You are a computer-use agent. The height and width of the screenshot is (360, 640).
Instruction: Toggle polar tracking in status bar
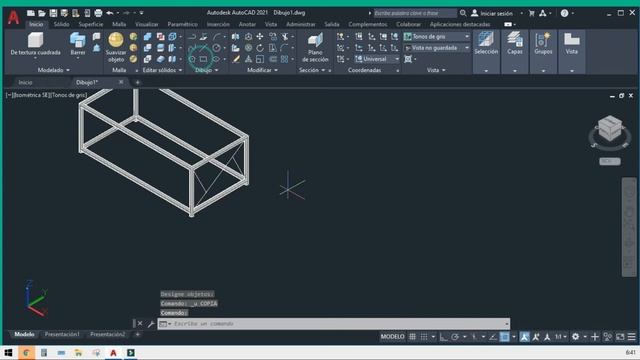(455, 337)
